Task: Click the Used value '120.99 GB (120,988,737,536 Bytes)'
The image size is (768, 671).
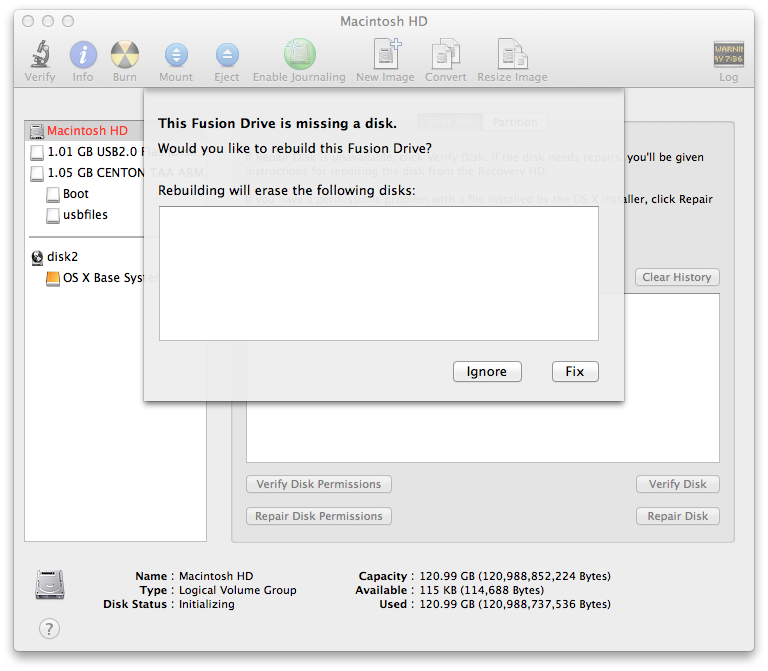Action: click(x=515, y=604)
